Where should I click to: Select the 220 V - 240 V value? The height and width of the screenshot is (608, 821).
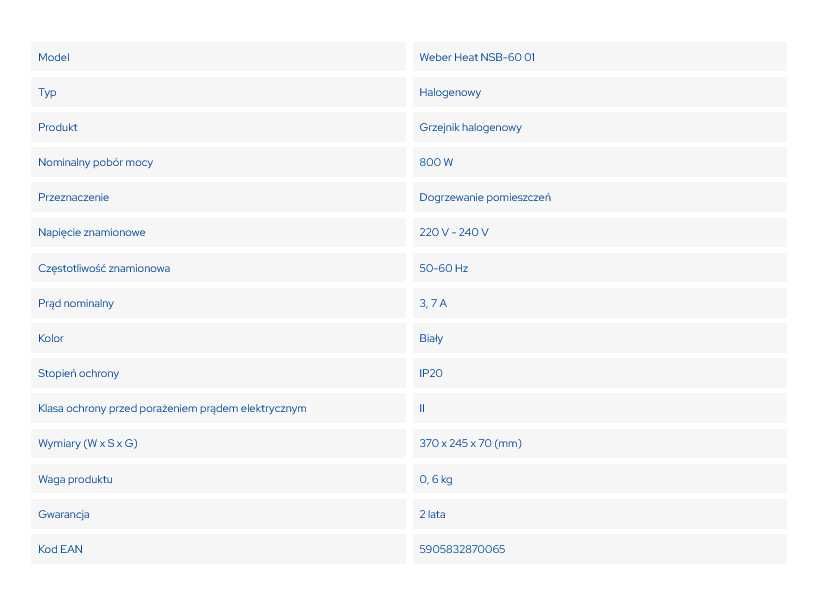(x=453, y=233)
